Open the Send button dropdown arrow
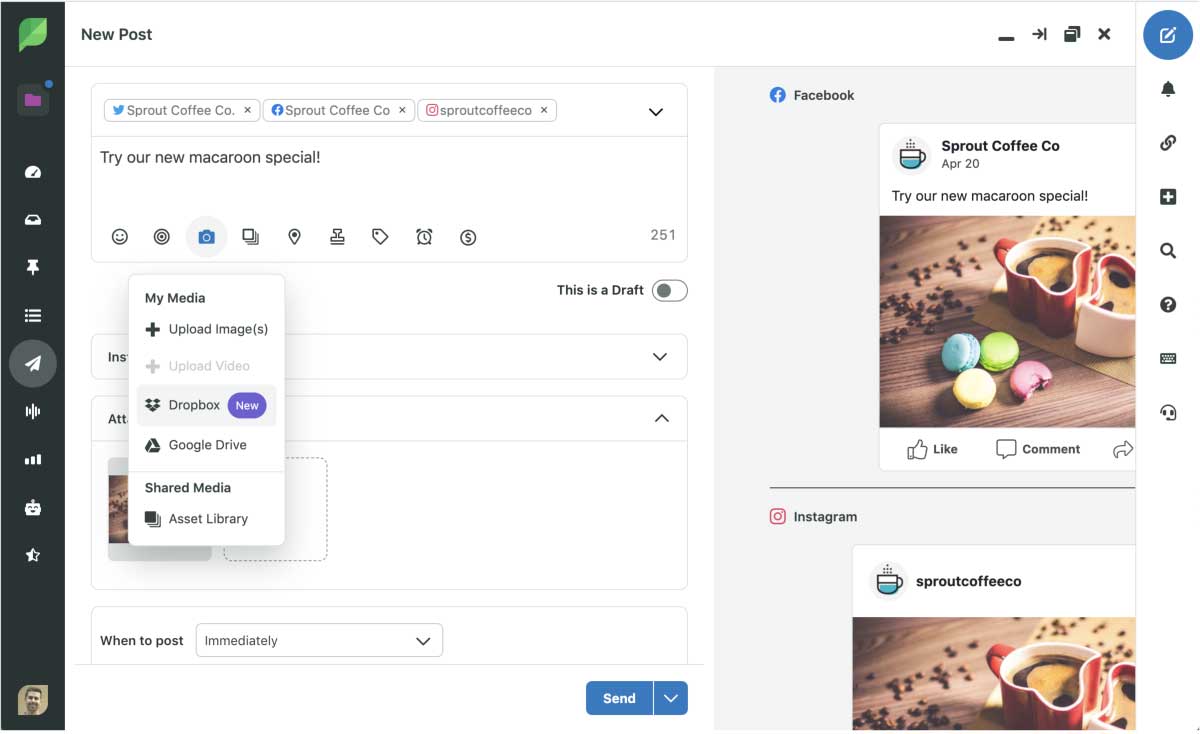Viewport: 1200px width, 734px height. click(x=671, y=698)
